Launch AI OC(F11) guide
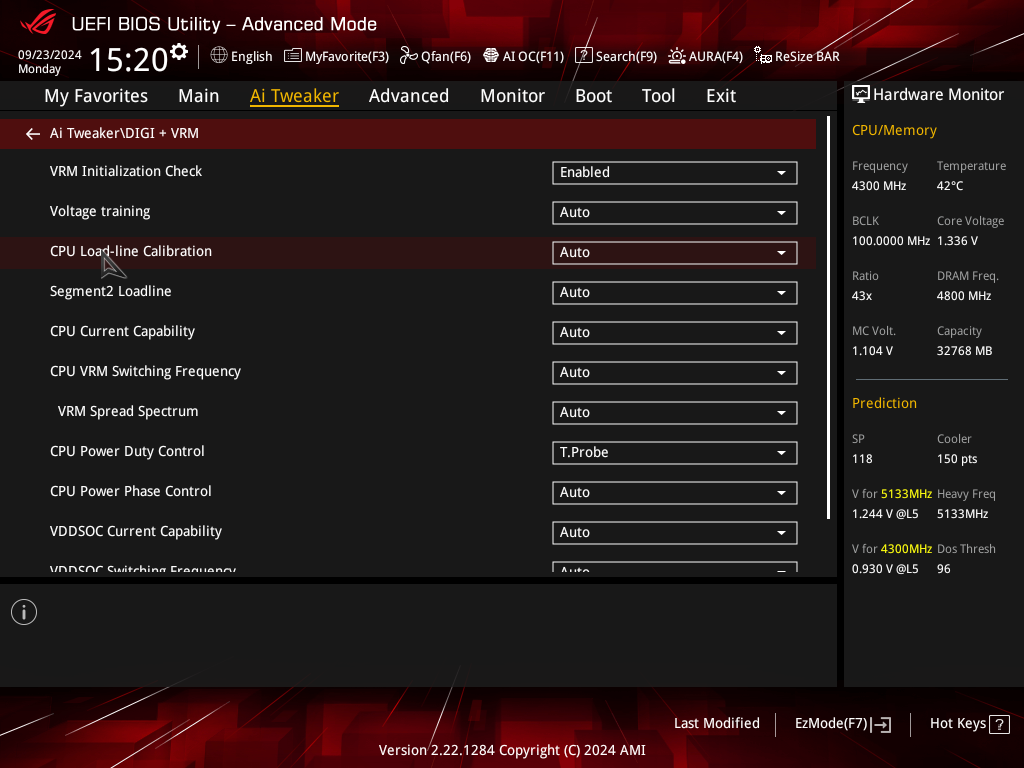This screenshot has width=1024, height=768. tap(524, 56)
